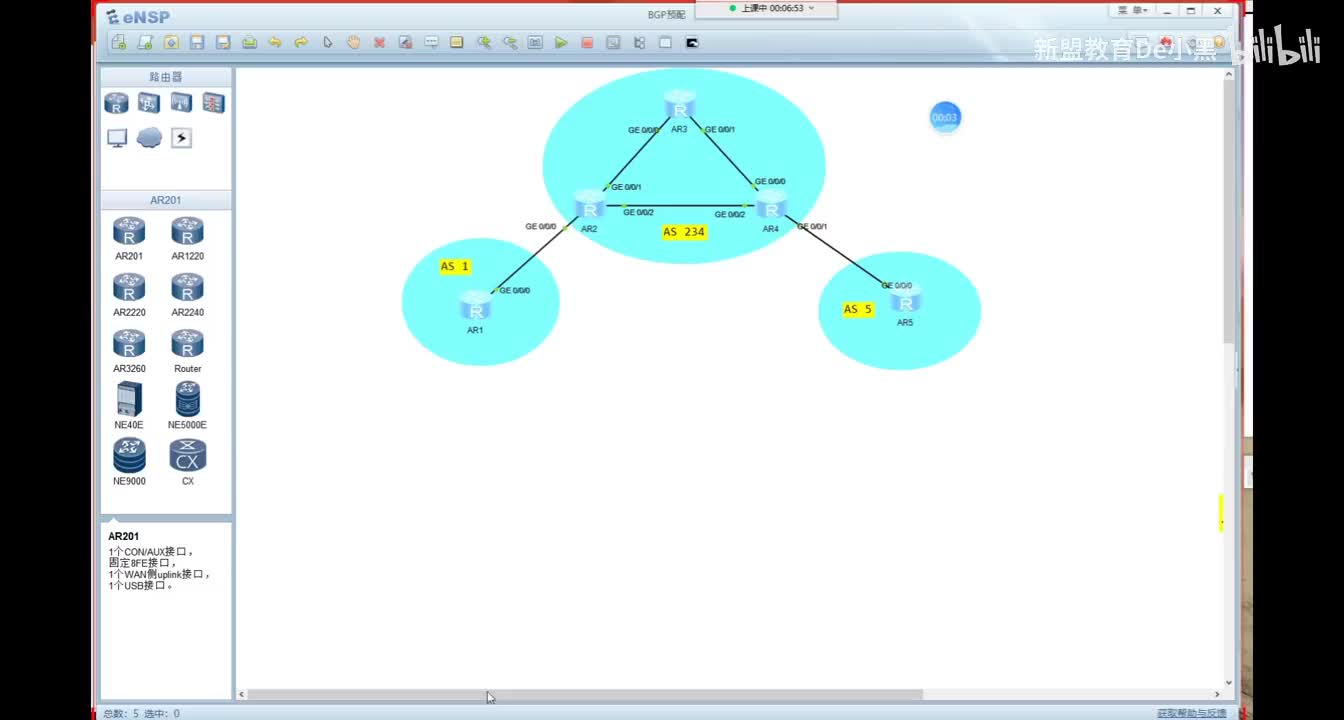This screenshot has height=720, width=1344.
Task: Select the firewall device category
Action: pos(213,103)
